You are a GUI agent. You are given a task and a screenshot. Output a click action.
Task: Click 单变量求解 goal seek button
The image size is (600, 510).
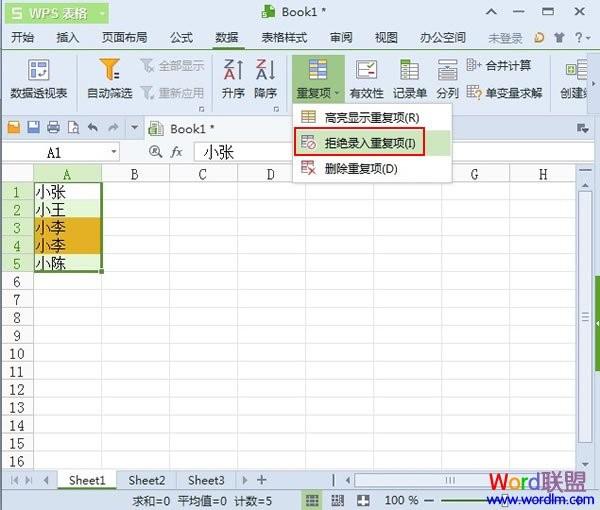pyautogui.click(x=505, y=93)
